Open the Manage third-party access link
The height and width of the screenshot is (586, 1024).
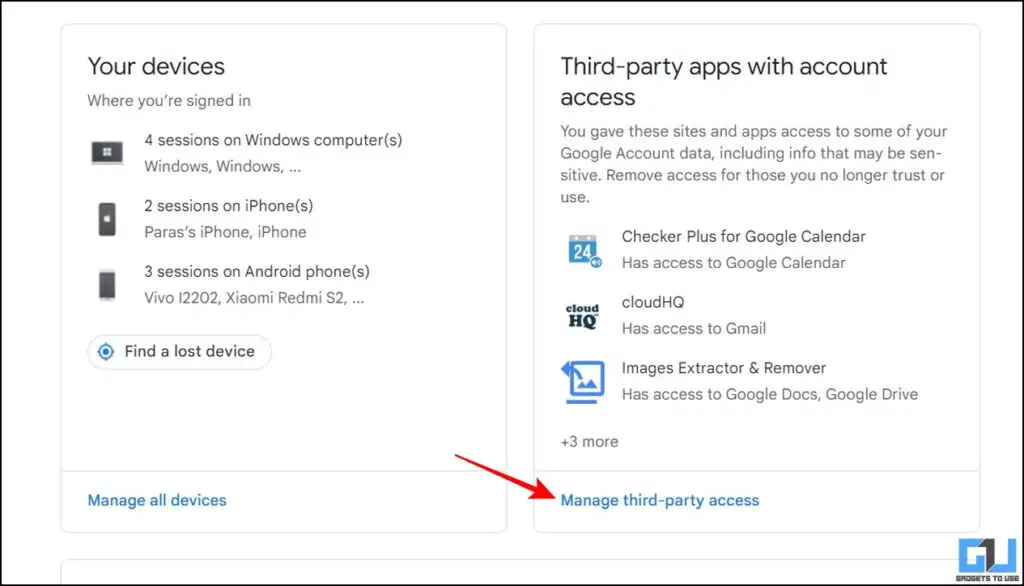coord(660,500)
